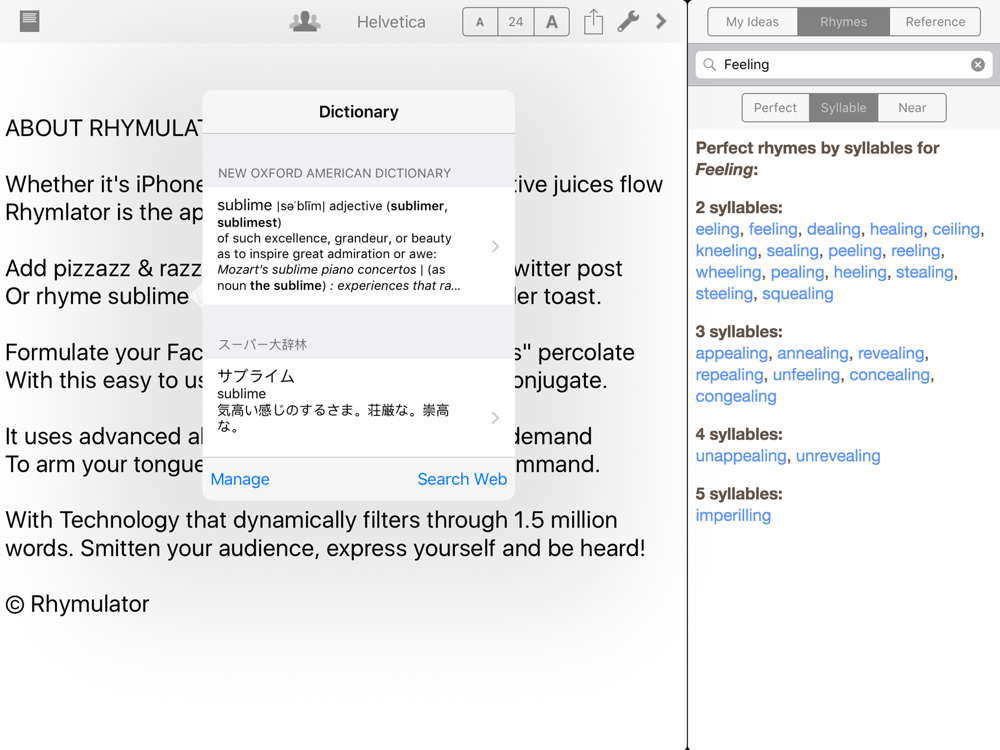Viewport: 1000px width, 750px height.
Task: Tap Search Web in dictionary popup
Action: coord(462,479)
